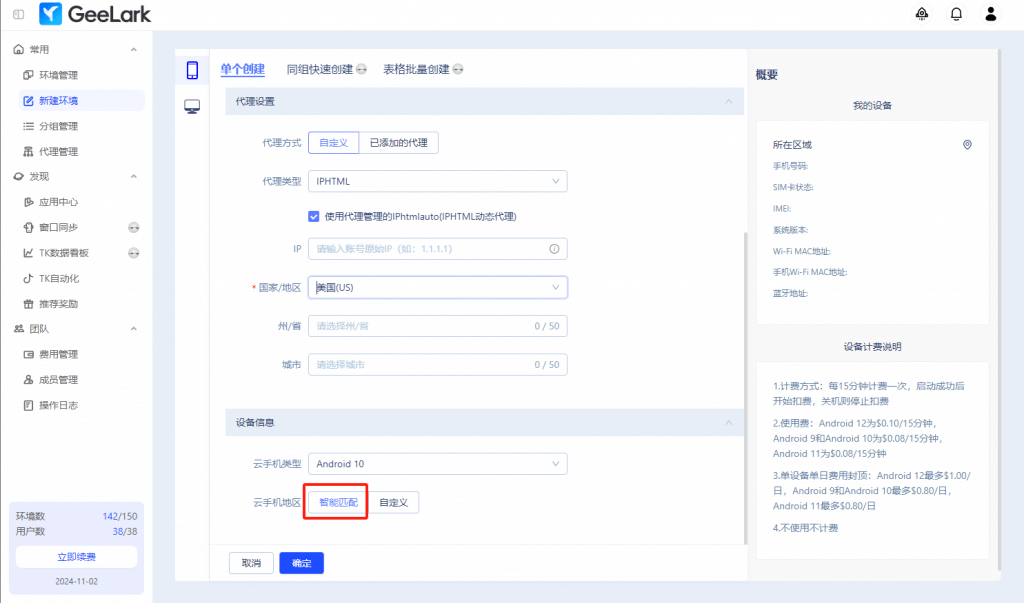This screenshot has width=1024, height=603.
Task: Choose 自定义 for cloud phone region
Action: coord(394,502)
